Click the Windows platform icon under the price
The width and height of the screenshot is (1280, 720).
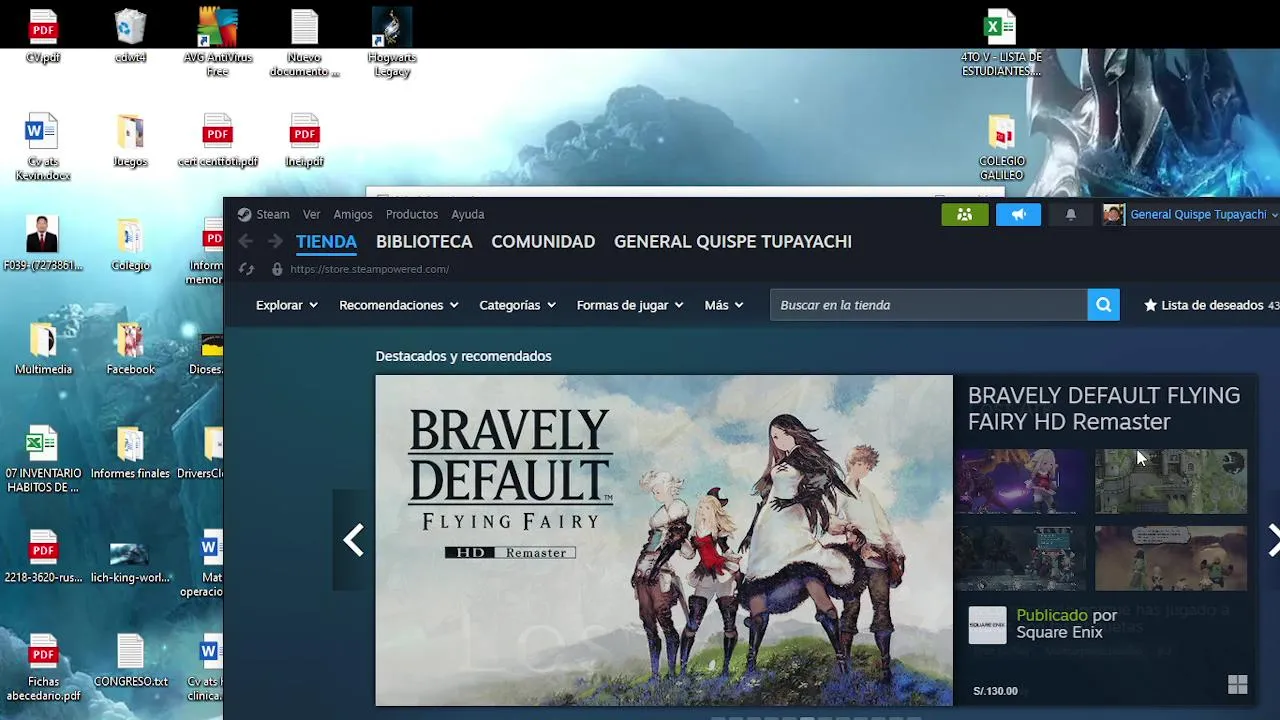coord(1237,684)
